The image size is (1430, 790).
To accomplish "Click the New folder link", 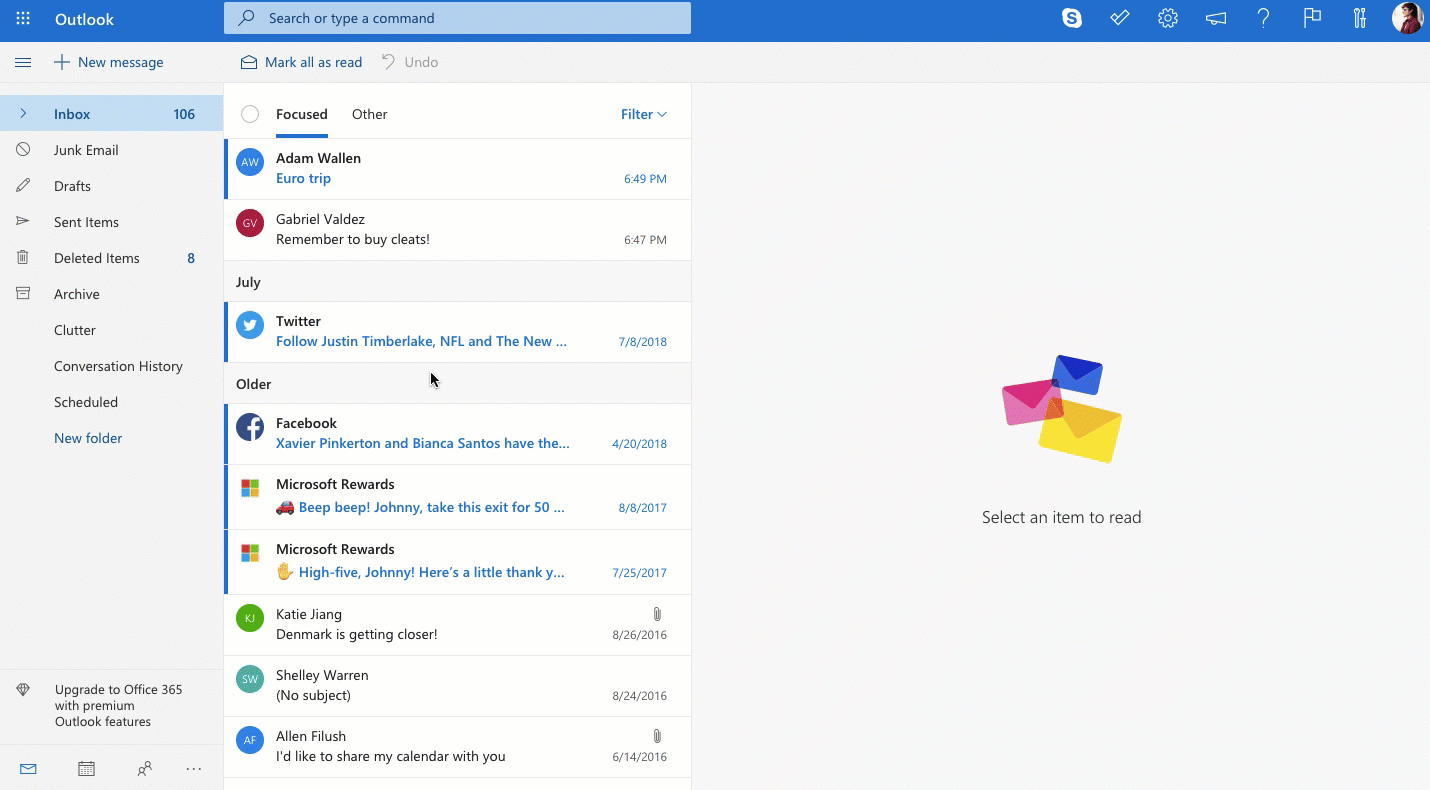I will (x=88, y=438).
